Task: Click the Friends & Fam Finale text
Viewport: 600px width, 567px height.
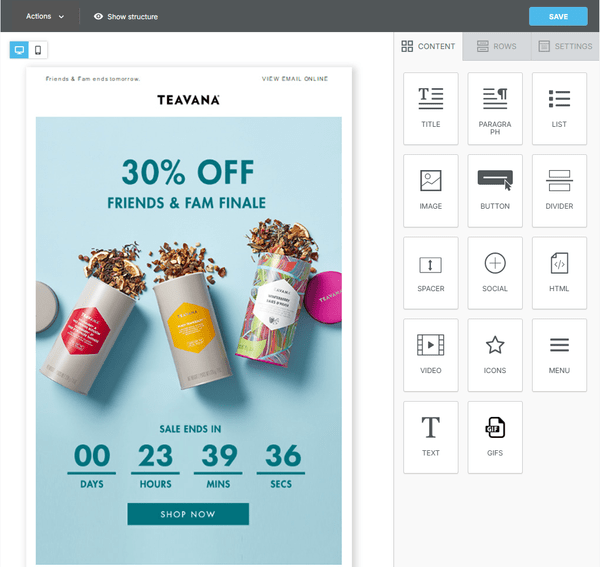Action: [186, 203]
